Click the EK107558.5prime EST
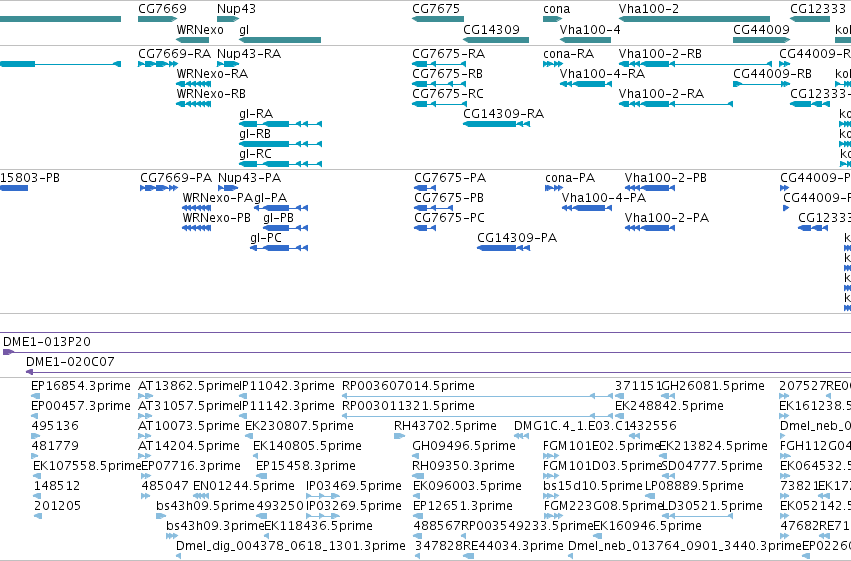This screenshot has width=851, height=561. tap(38, 477)
